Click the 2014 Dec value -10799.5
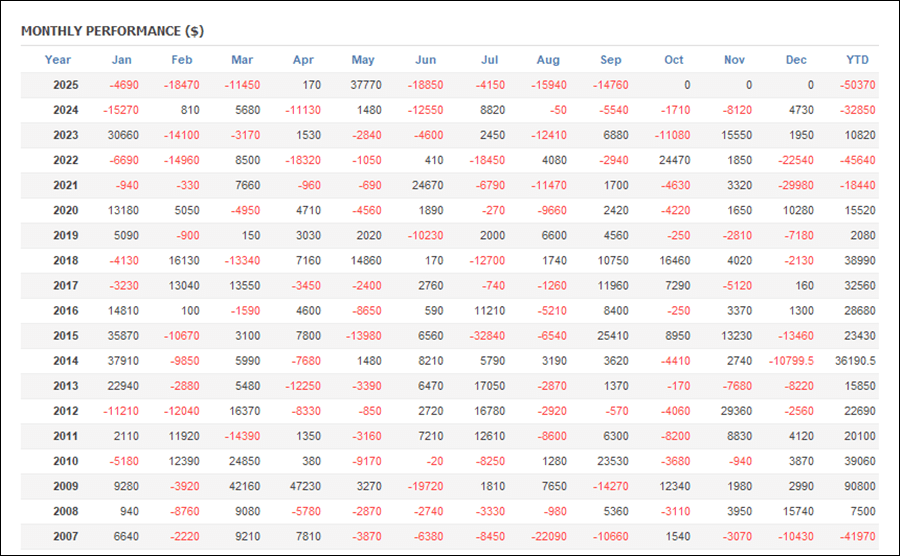 (792, 361)
